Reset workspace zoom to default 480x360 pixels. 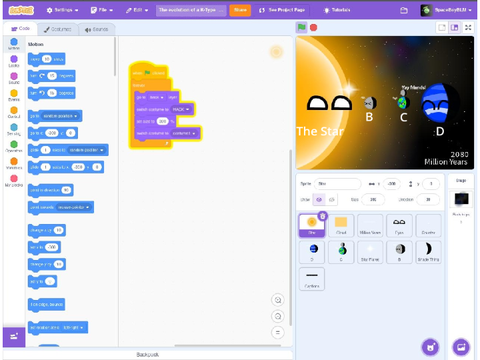[x=278, y=332]
